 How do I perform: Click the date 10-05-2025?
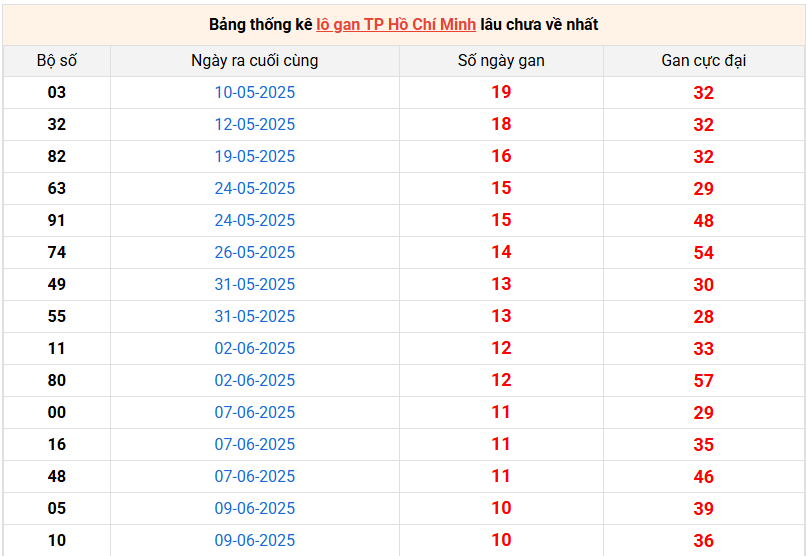click(x=255, y=92)
